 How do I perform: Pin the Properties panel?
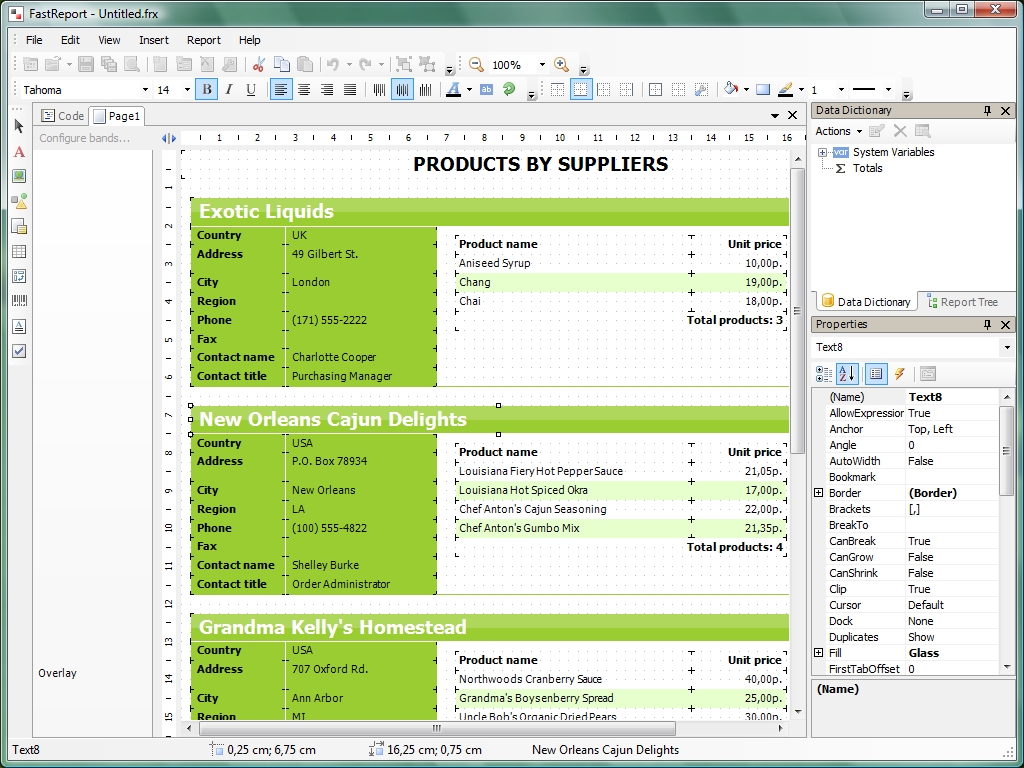click(987, 325)
